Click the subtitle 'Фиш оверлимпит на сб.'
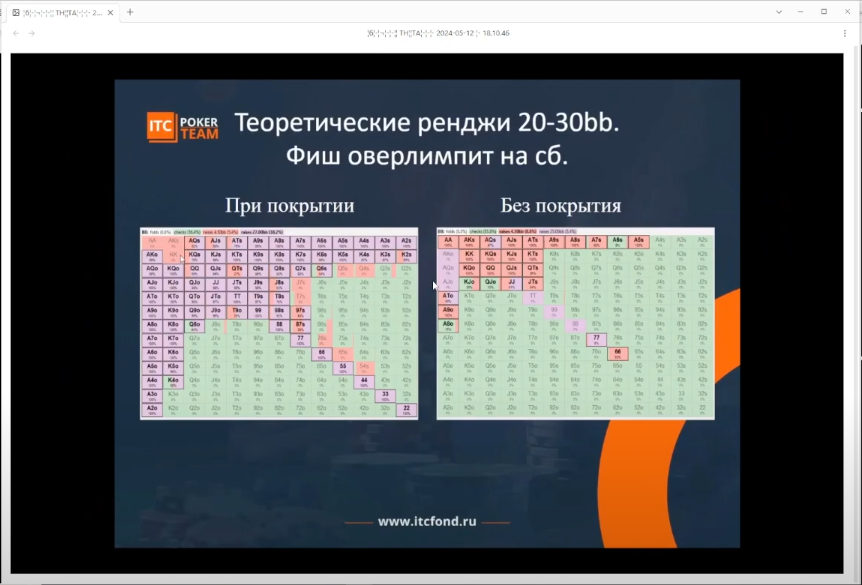This screenshot has width=862, height=585. tap(427, 156)
